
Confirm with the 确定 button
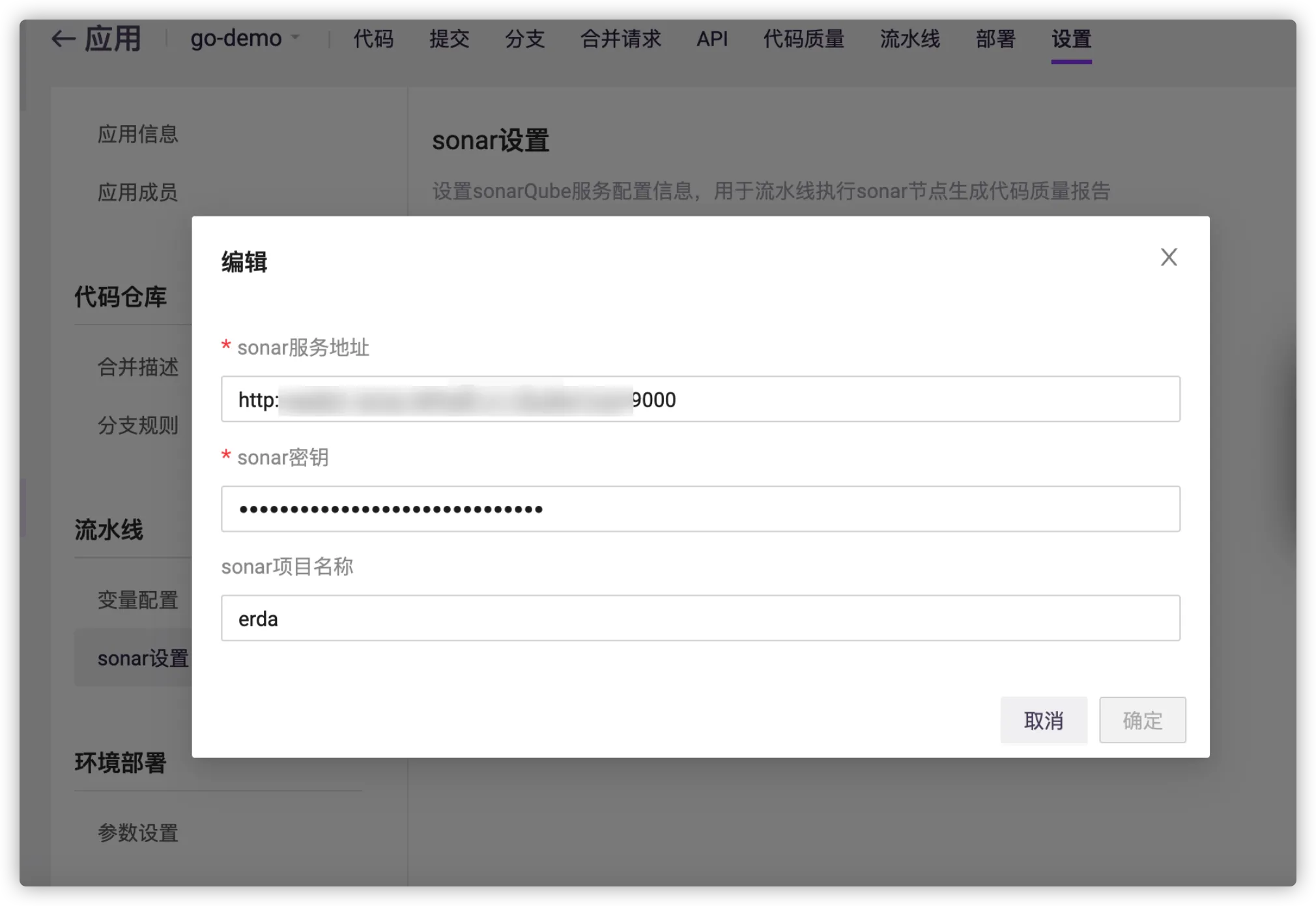click(1142, 720)
